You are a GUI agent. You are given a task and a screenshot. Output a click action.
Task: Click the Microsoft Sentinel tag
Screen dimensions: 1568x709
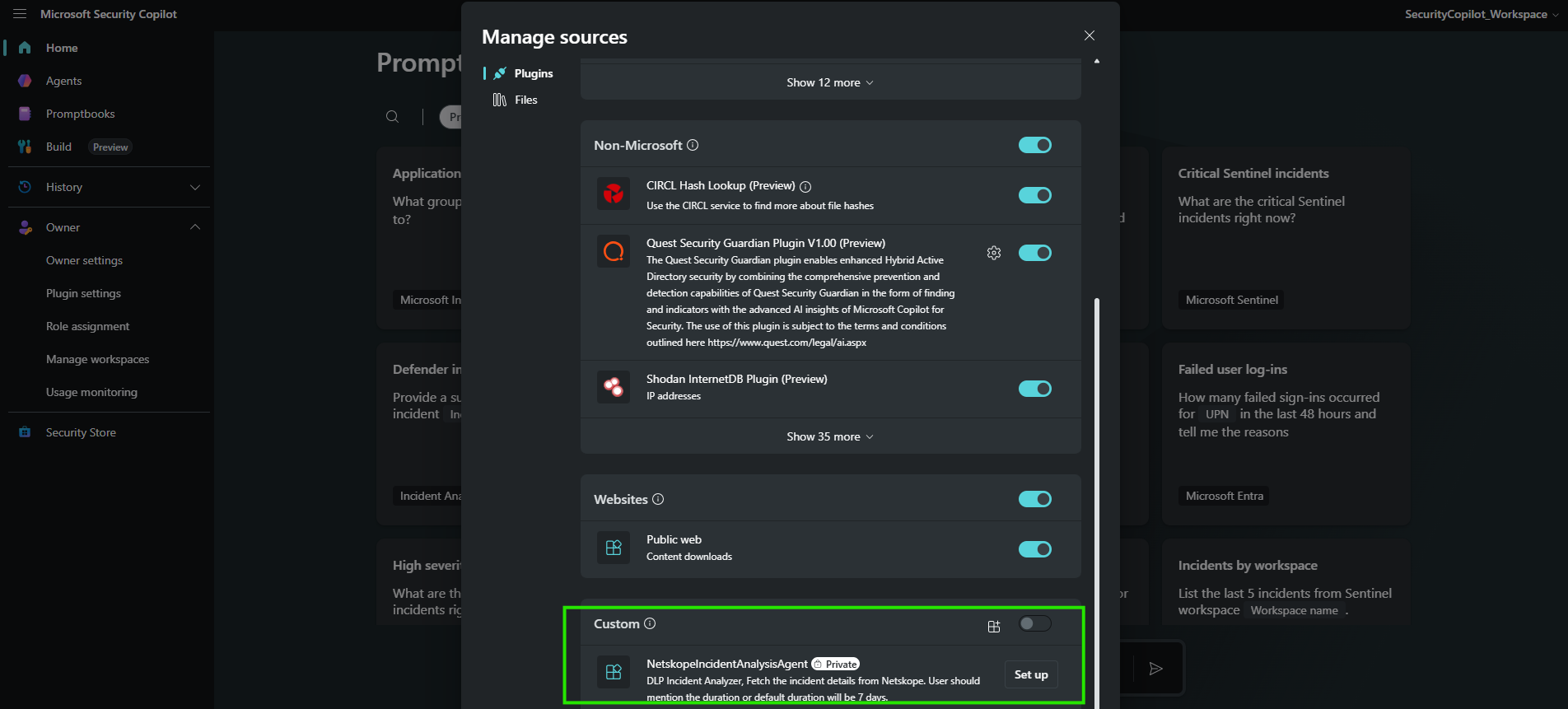pos(1232,300)
